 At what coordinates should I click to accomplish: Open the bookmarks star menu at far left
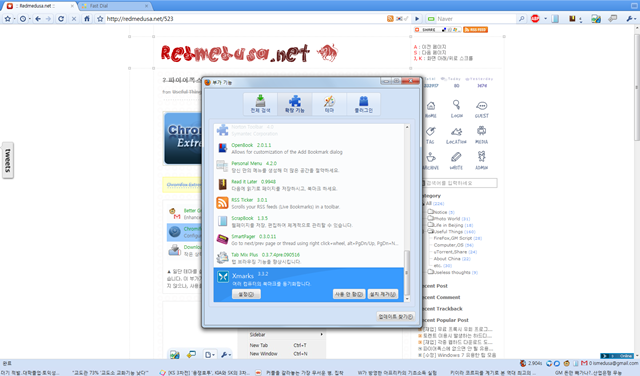click(9, 19)
